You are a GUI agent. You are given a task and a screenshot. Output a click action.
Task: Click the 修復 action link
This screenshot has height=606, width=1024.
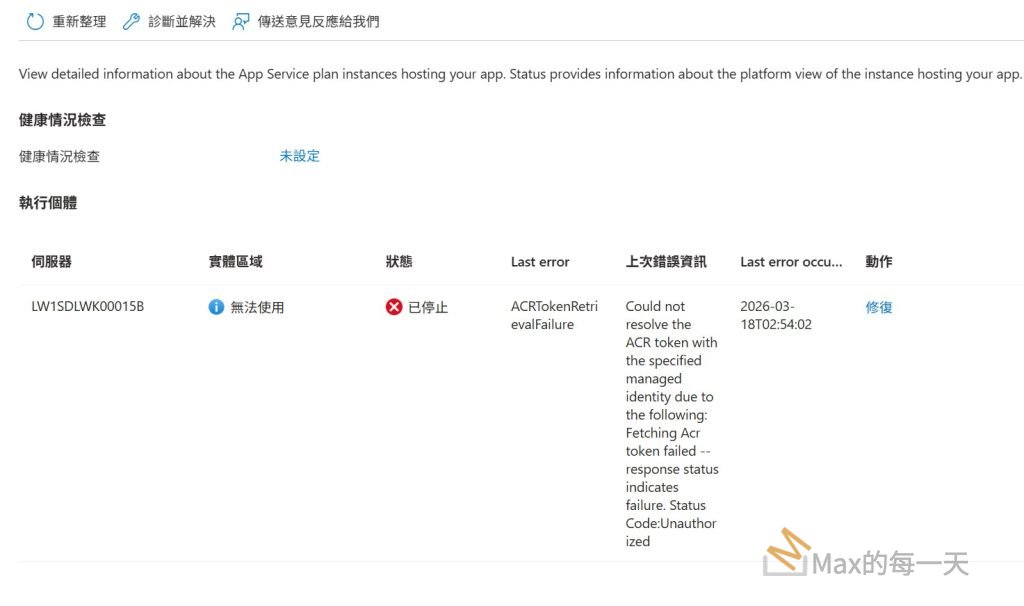pyautogui.click(x=879, y=307)
